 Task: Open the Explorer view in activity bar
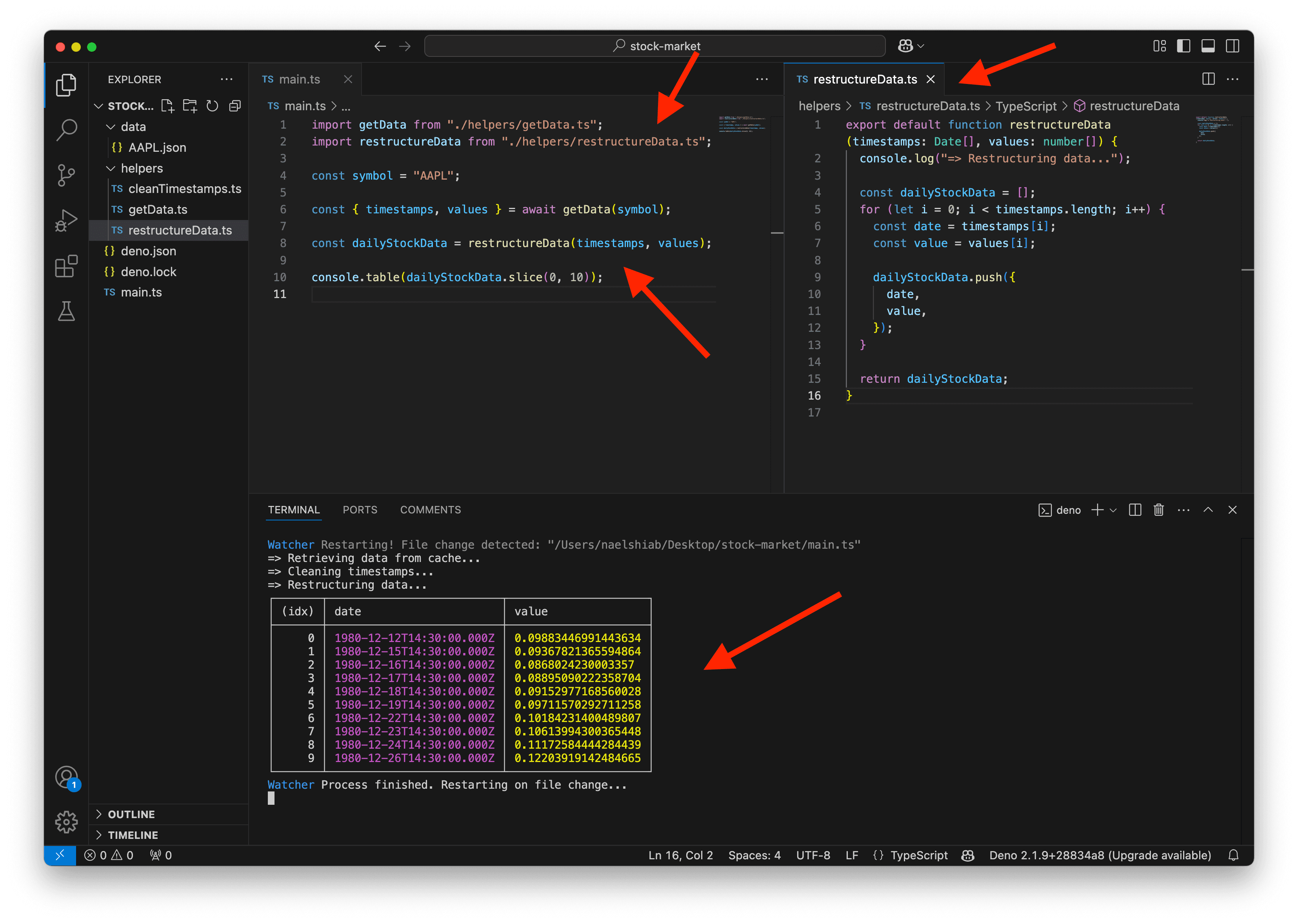pyautogui.click(x=66, y=85)
